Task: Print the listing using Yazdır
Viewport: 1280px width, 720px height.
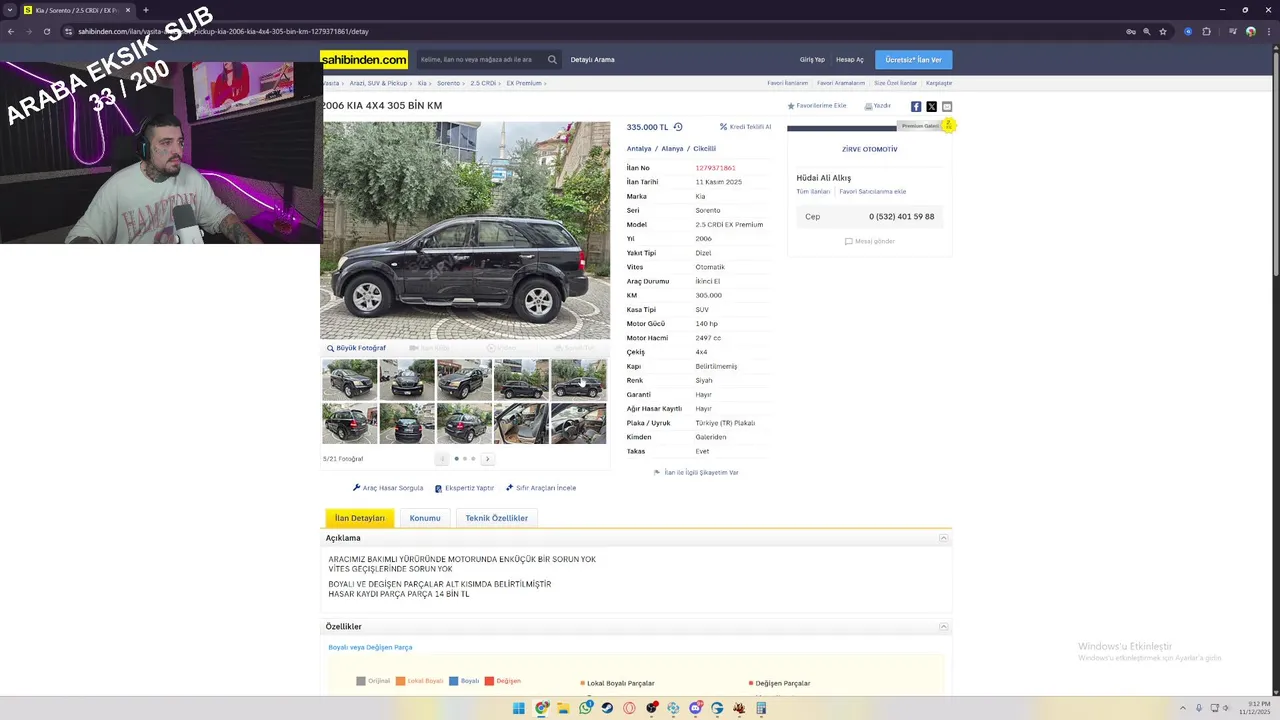Action: [x=877, y=106]
